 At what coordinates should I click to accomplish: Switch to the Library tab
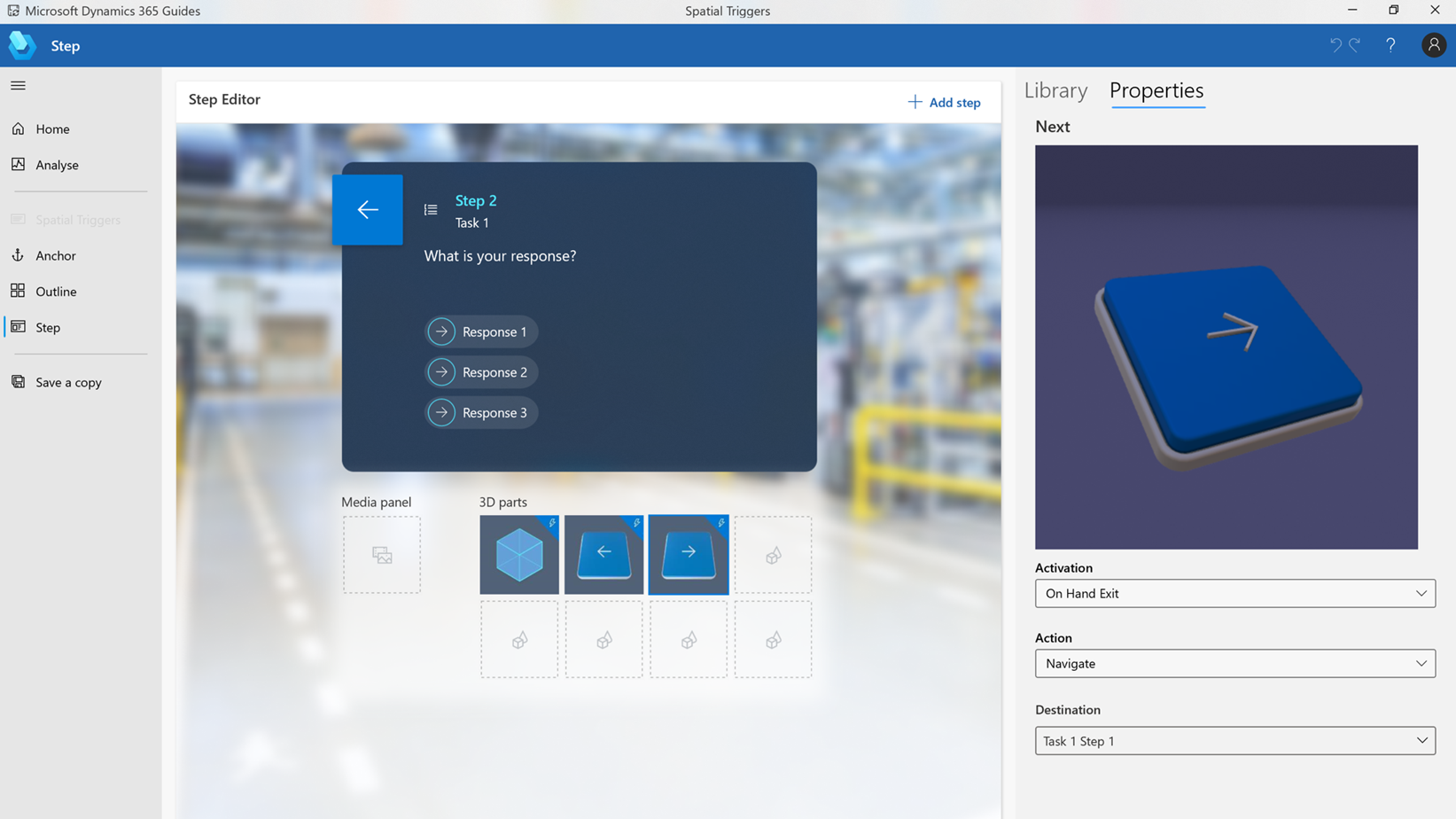point(1055,90)
